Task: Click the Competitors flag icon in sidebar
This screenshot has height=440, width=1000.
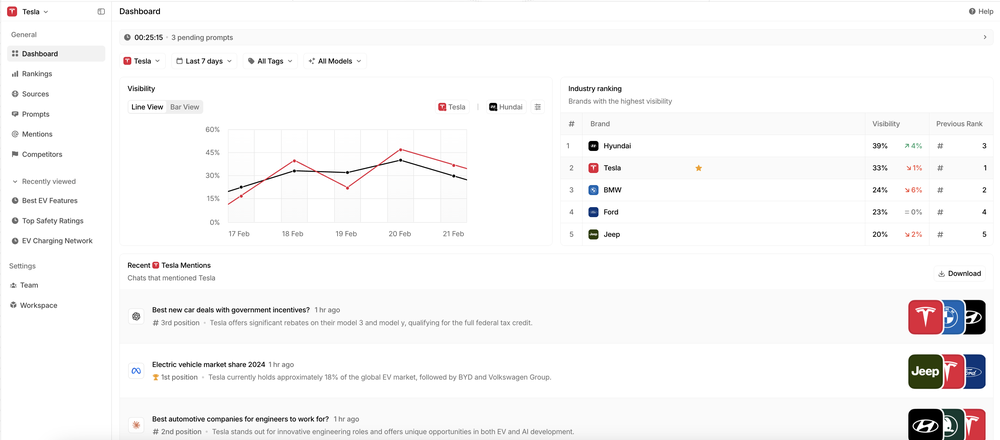Action: (x=15, y=154)
